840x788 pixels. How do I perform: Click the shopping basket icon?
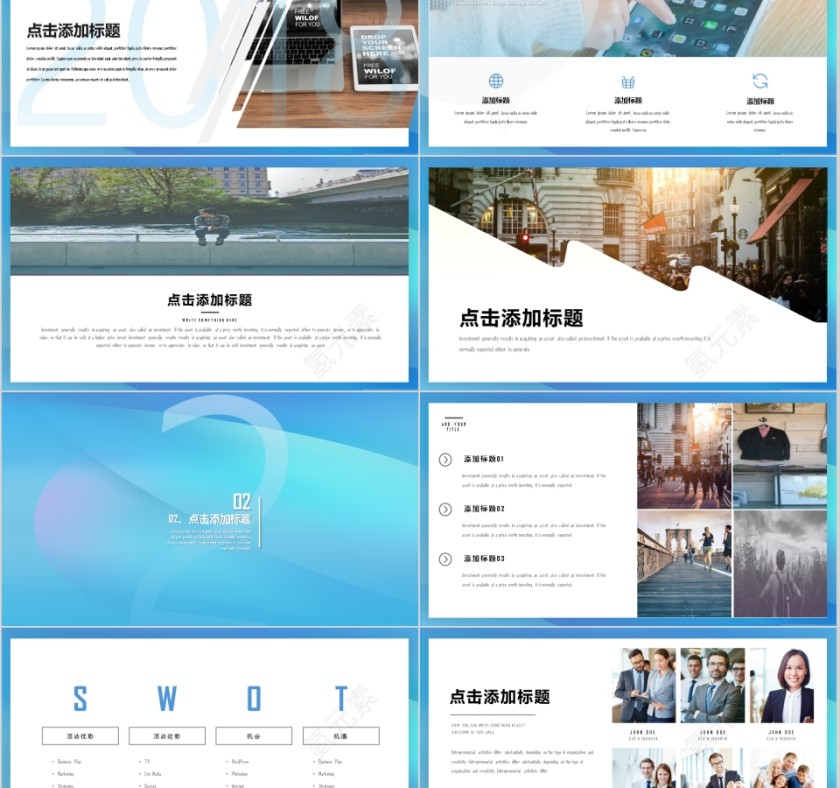tap(628, 82)
